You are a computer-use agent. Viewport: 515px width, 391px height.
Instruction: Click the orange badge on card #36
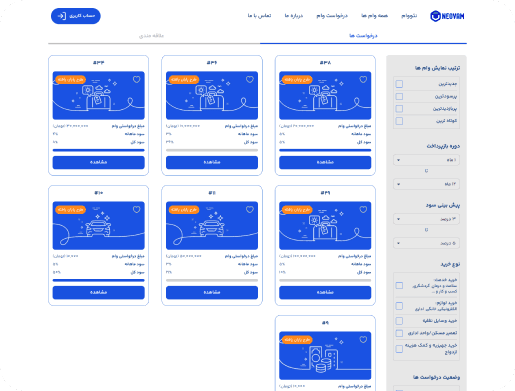click(184, 80)
